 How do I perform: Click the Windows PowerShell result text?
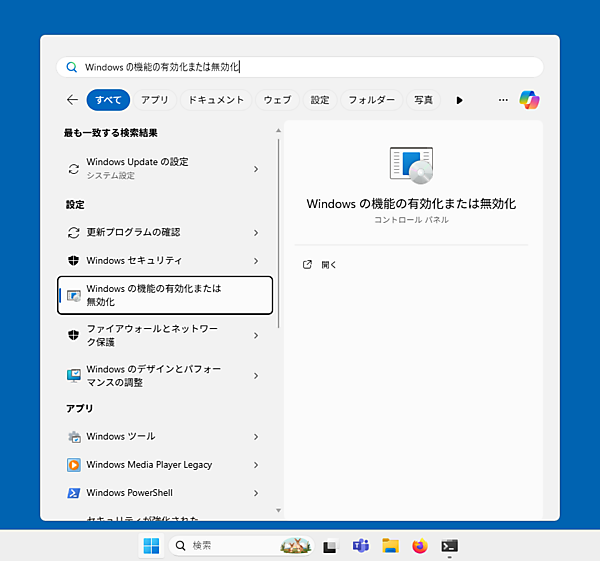129,493
